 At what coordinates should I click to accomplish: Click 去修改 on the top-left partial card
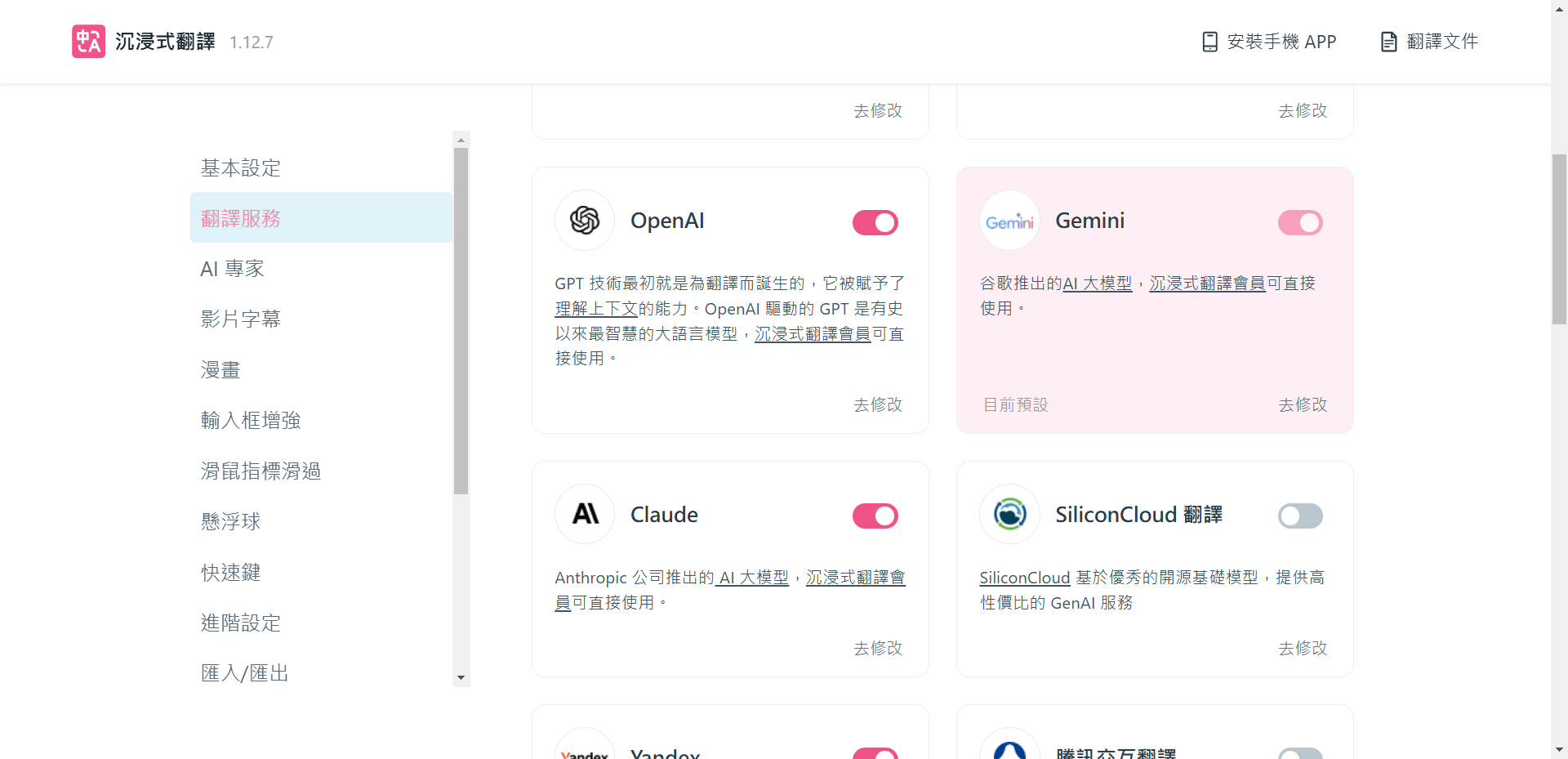878,110
